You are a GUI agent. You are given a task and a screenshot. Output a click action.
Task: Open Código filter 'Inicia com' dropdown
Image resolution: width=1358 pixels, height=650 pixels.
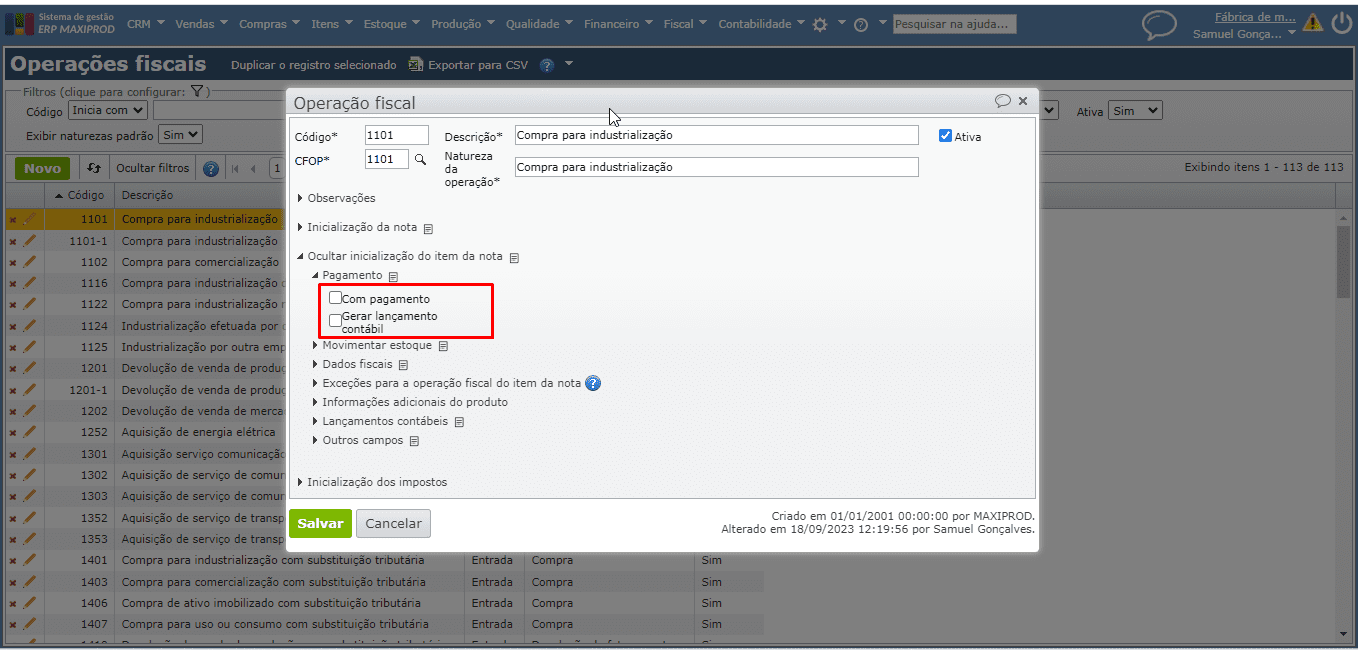(108, 111)
